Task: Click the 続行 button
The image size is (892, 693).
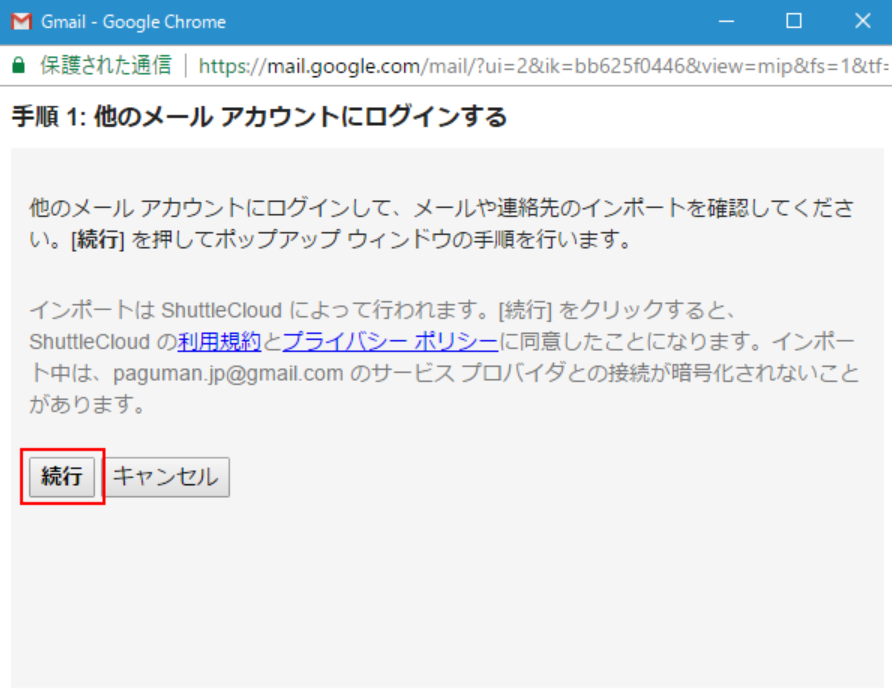Action: tap(62, 476)
